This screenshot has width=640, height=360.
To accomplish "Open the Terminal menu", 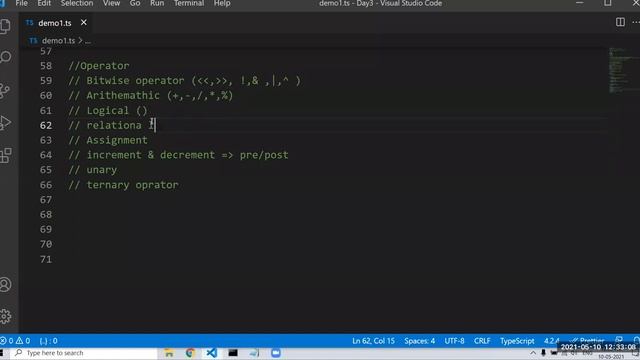I will tap(189, 3).
